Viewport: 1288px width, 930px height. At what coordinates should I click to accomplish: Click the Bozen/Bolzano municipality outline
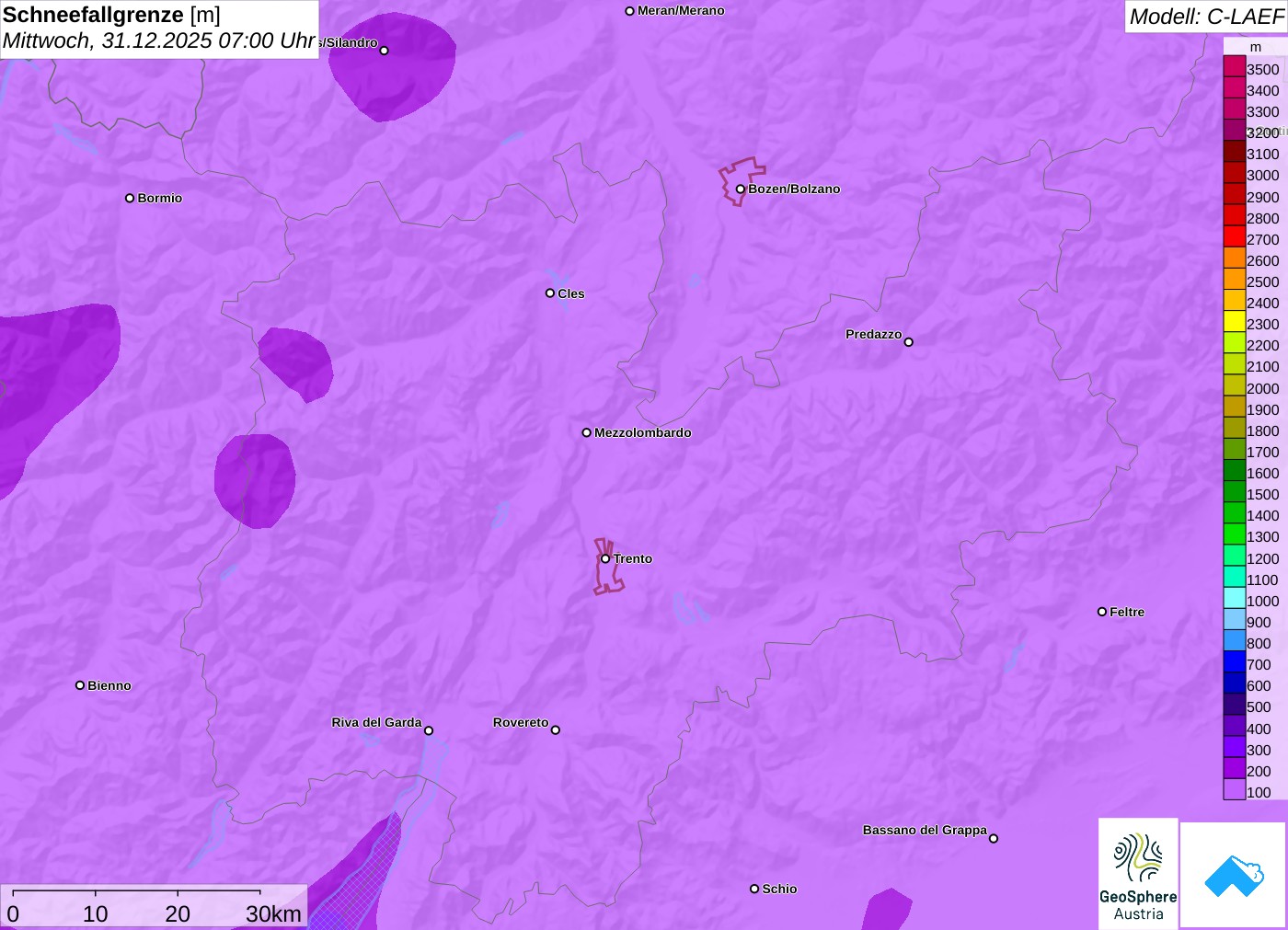pos(742,181)
